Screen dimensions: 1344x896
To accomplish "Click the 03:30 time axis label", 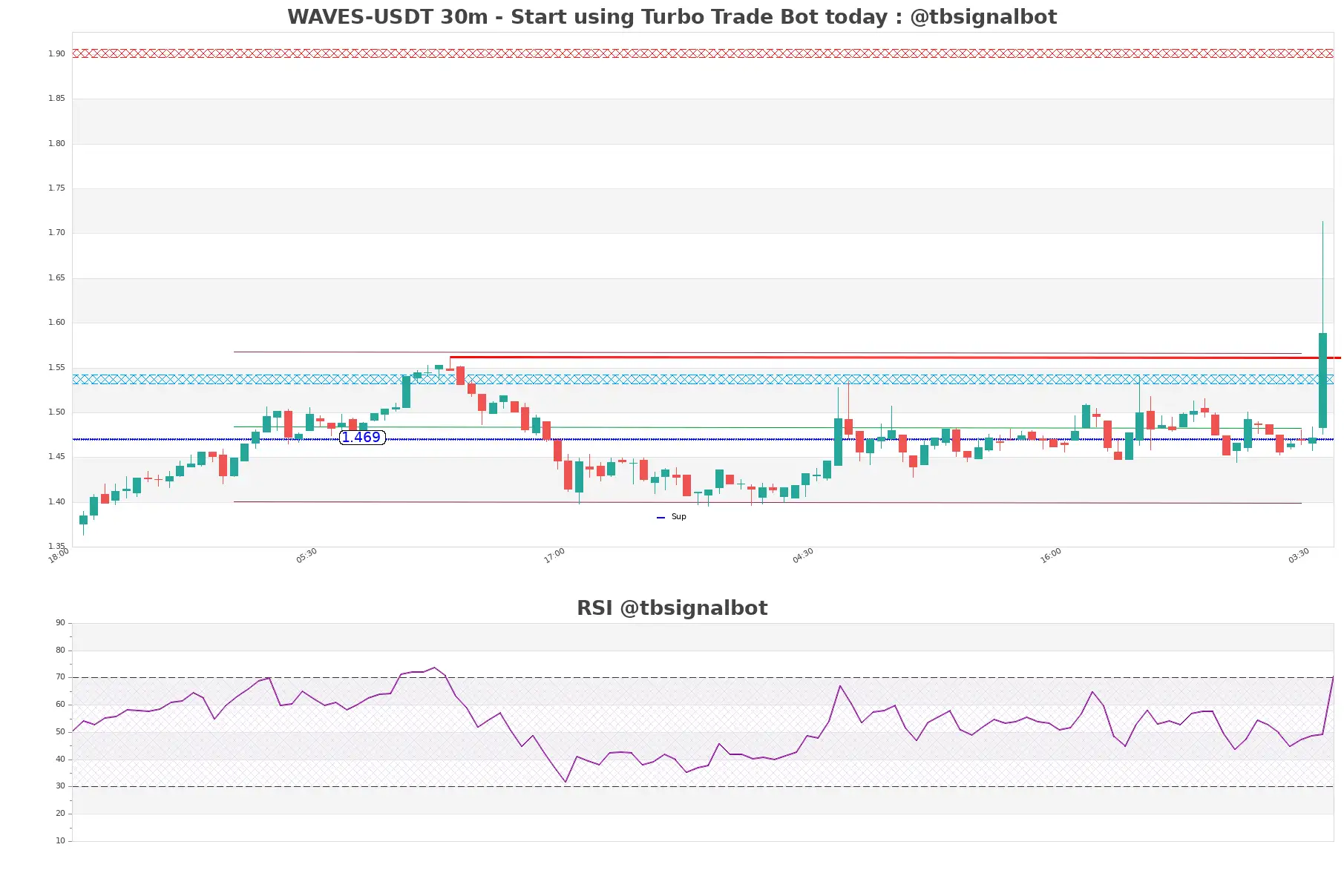I will pyautogui.click(x=1299, y=556).
